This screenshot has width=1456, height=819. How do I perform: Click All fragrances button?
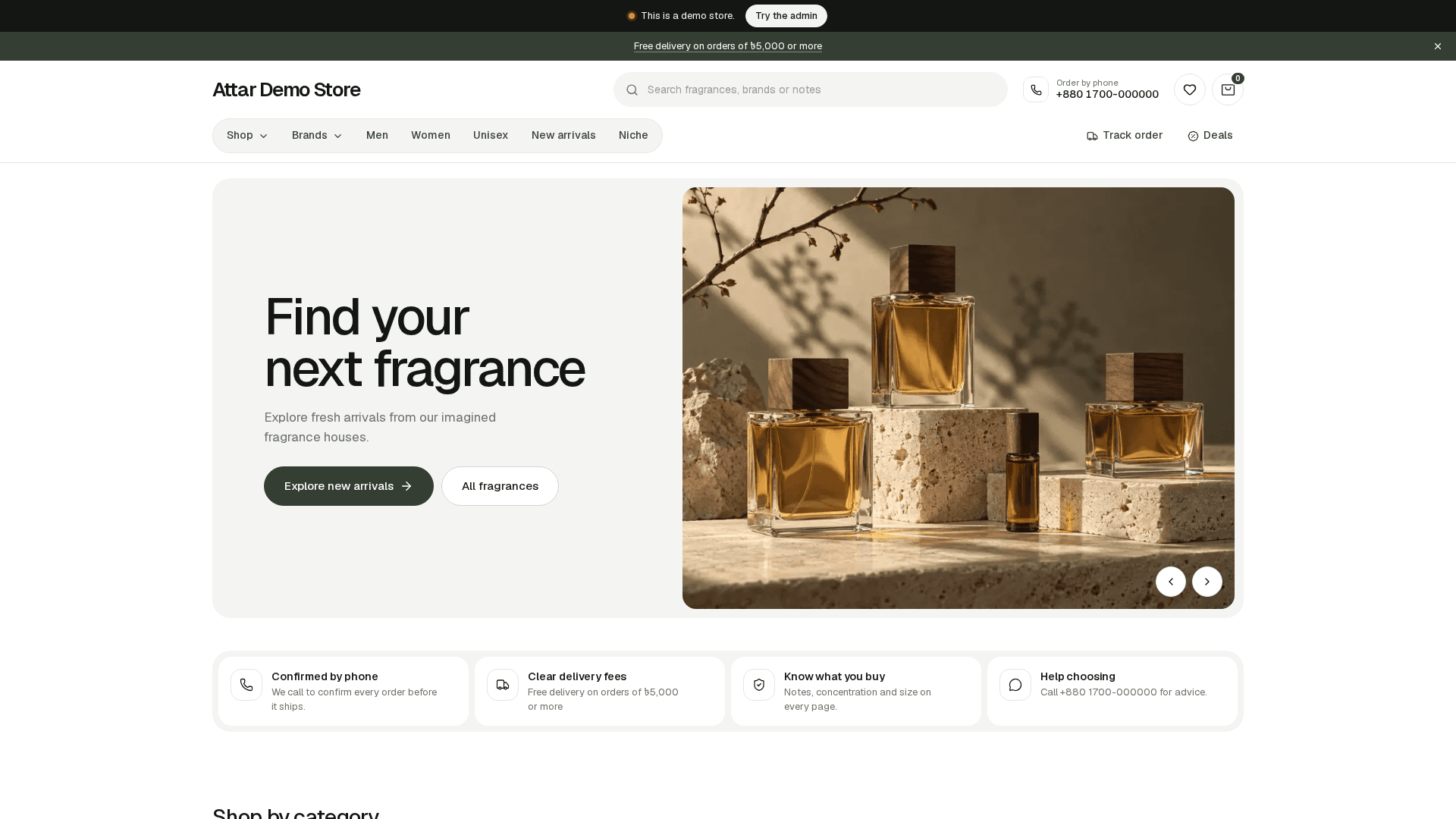(500, 486)
